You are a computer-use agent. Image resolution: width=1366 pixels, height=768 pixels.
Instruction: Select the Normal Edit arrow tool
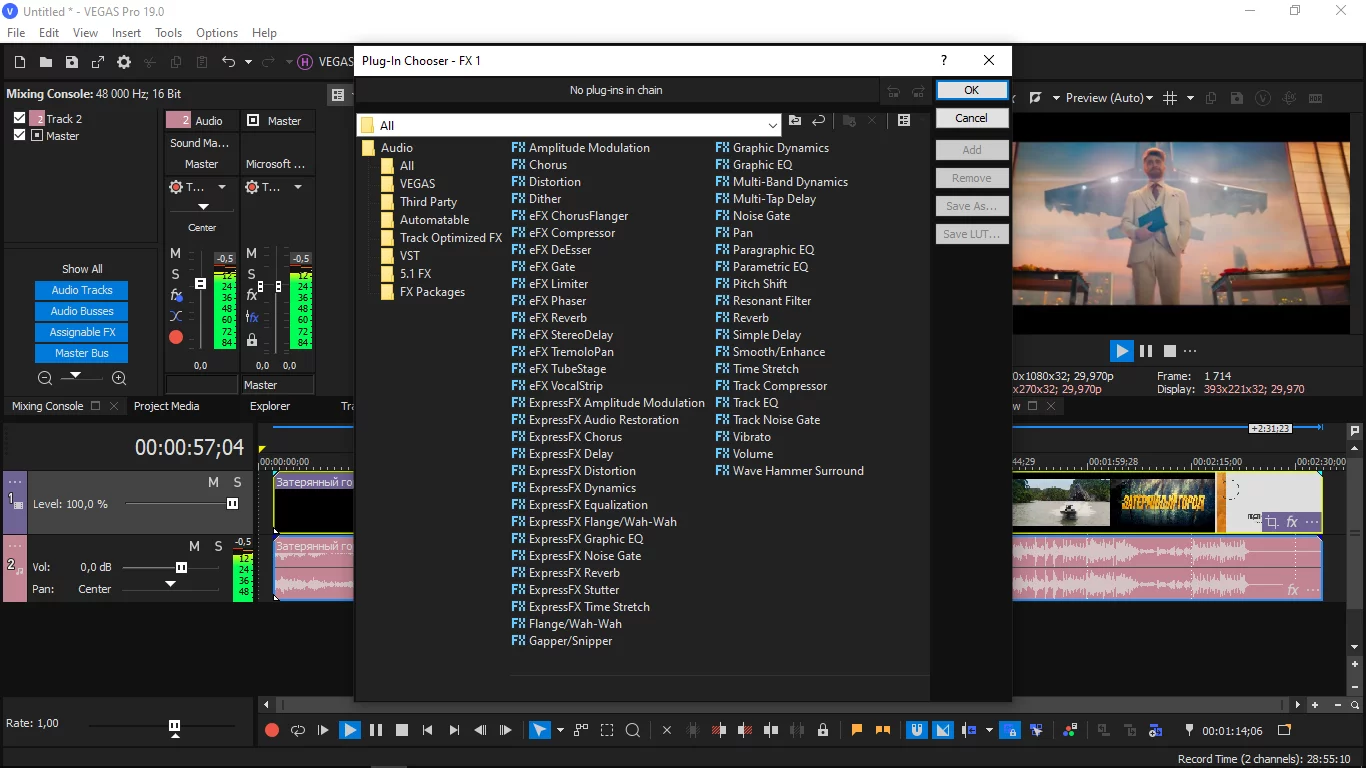pos(540,730)
